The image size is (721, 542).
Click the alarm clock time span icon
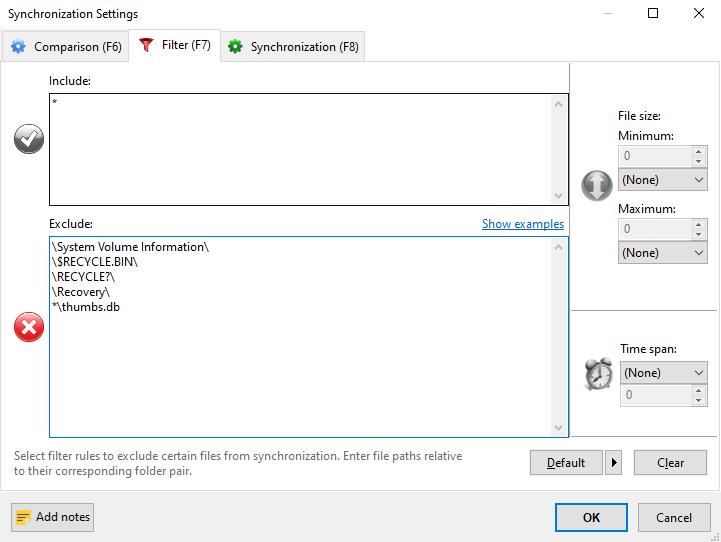coord(598,373)
